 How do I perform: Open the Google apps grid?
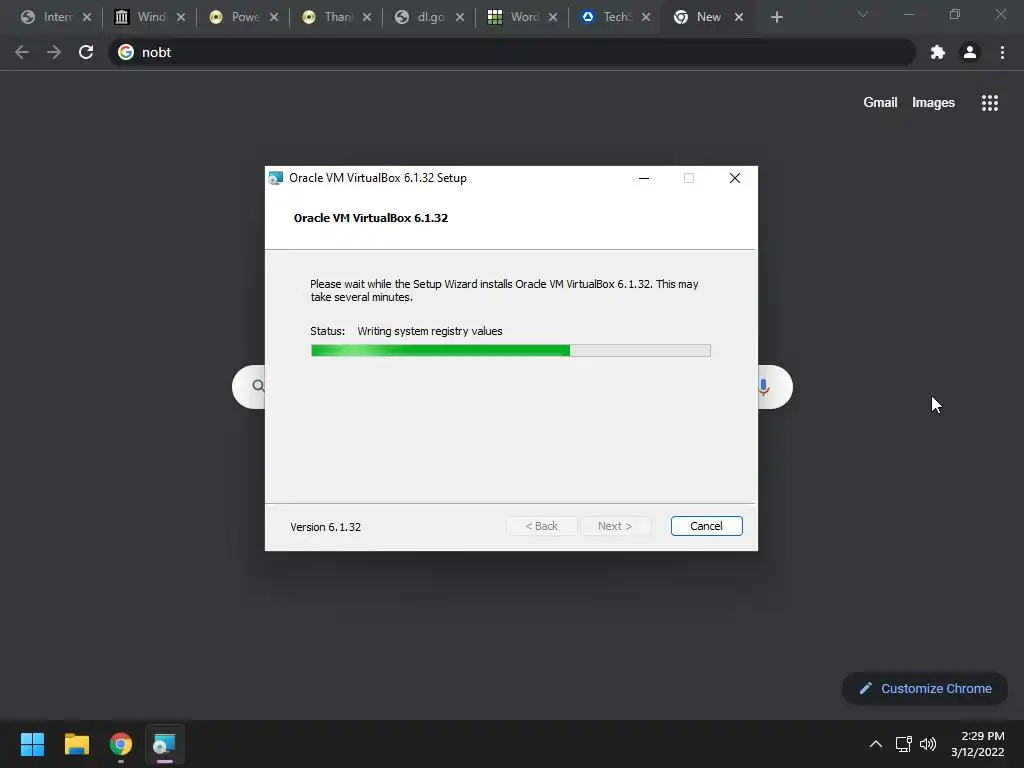(989, 103)
